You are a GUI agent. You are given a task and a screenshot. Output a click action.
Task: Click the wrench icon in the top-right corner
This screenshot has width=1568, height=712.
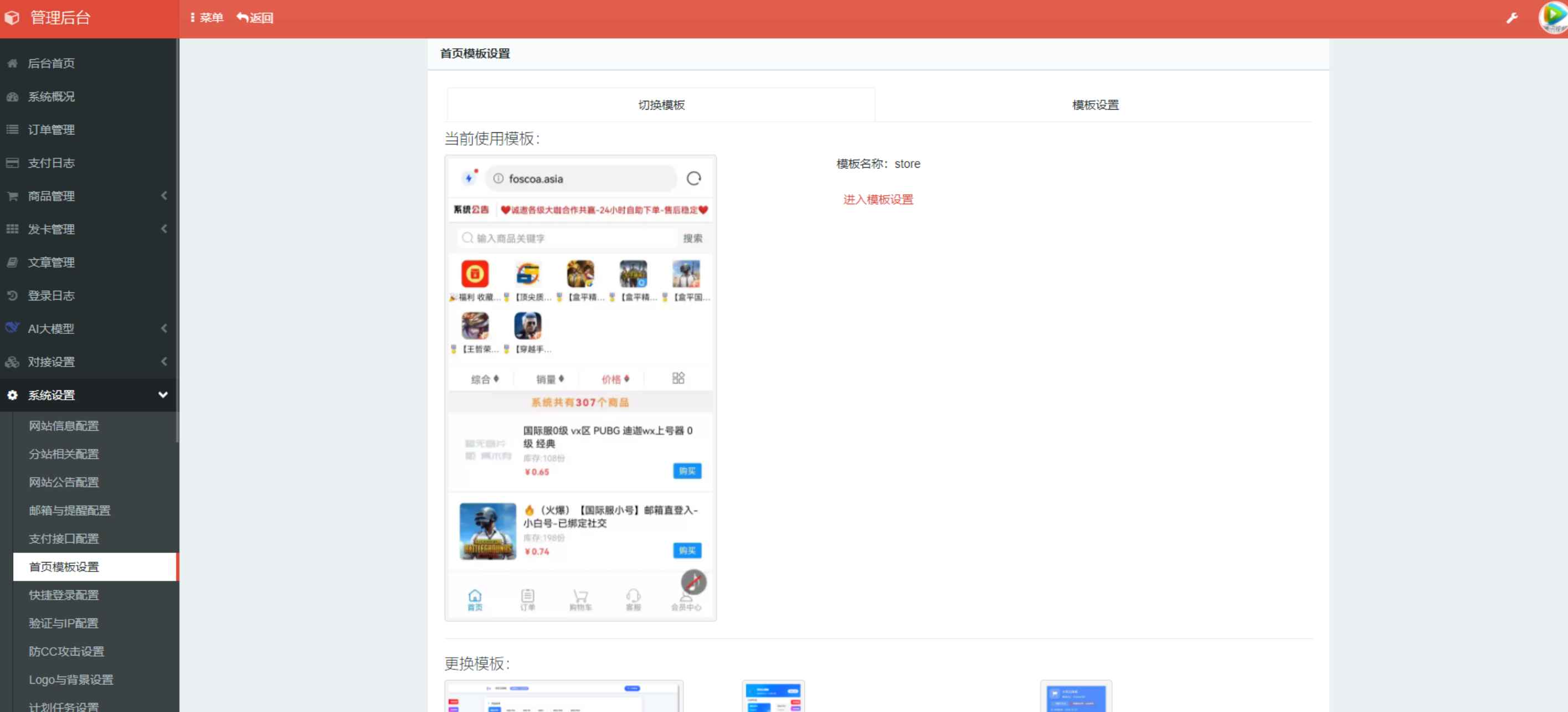coord(1513,18)
